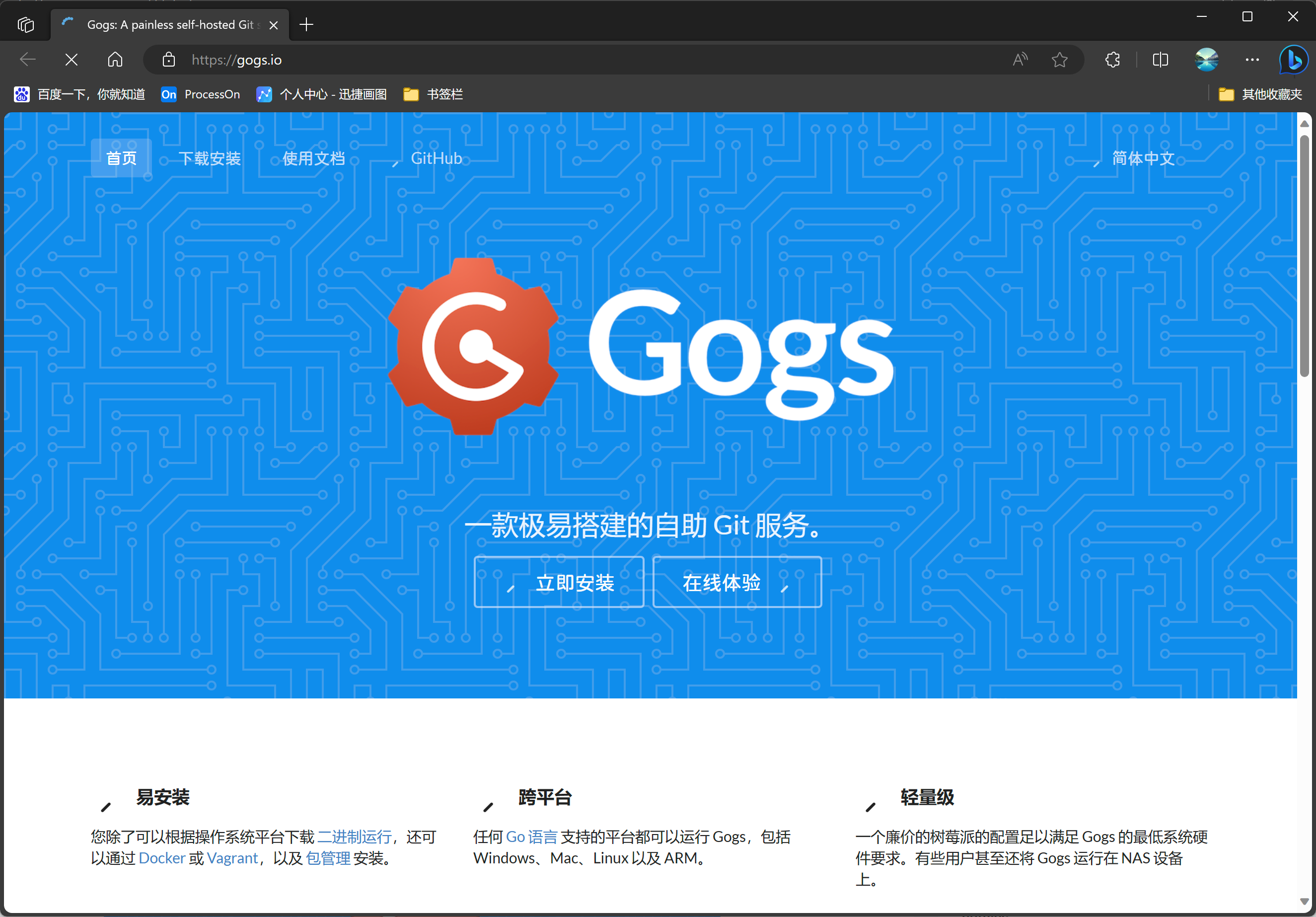The height and width of the screenshot is (917, 1316).
Task: Select the 下载安装 navigation item
Action: click(x=209, y=158)
